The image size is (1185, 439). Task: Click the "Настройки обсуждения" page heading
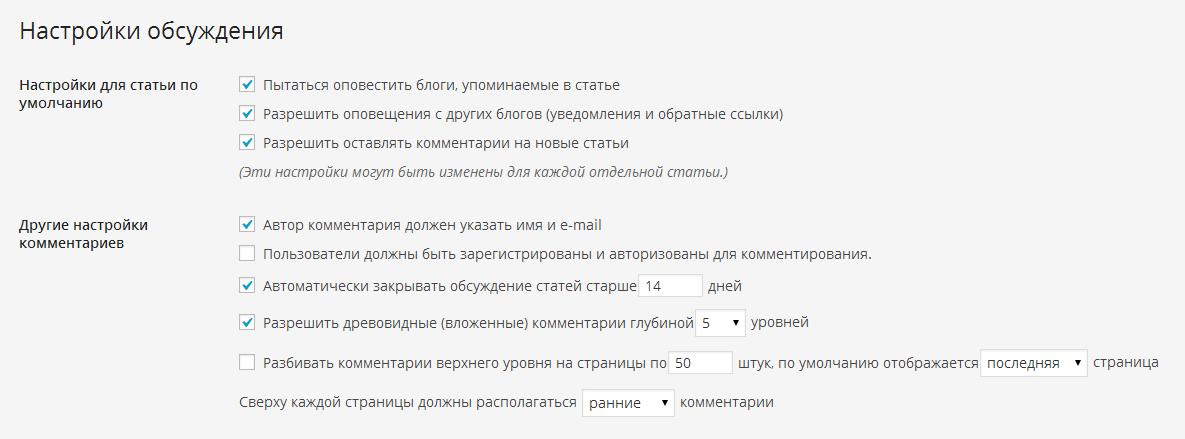click(x=151, y=31)
